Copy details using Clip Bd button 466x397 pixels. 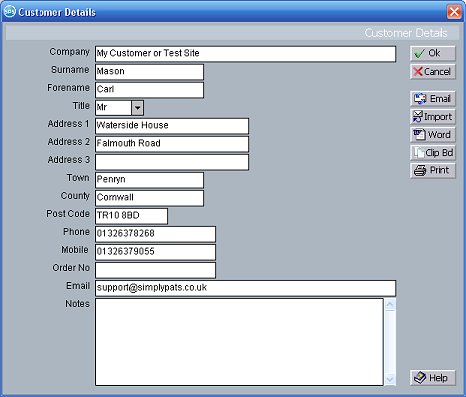pos(433,153)
